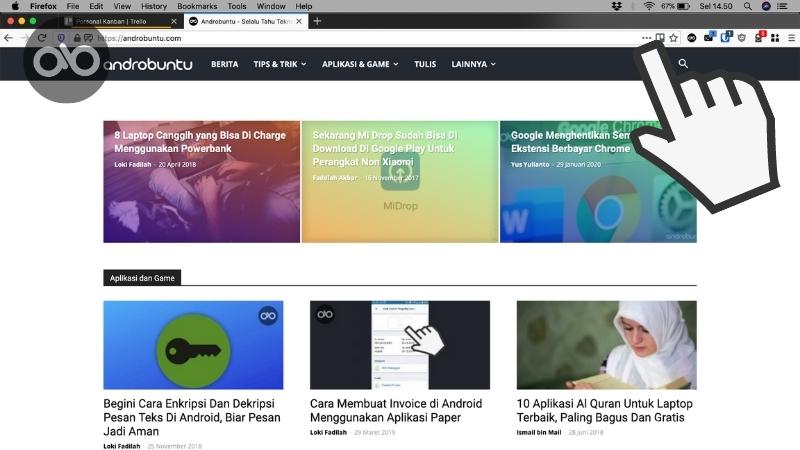Viewport: 800px width, 450px height.
Task: Open the Tools menu
Action: click(x=237, y=6)
